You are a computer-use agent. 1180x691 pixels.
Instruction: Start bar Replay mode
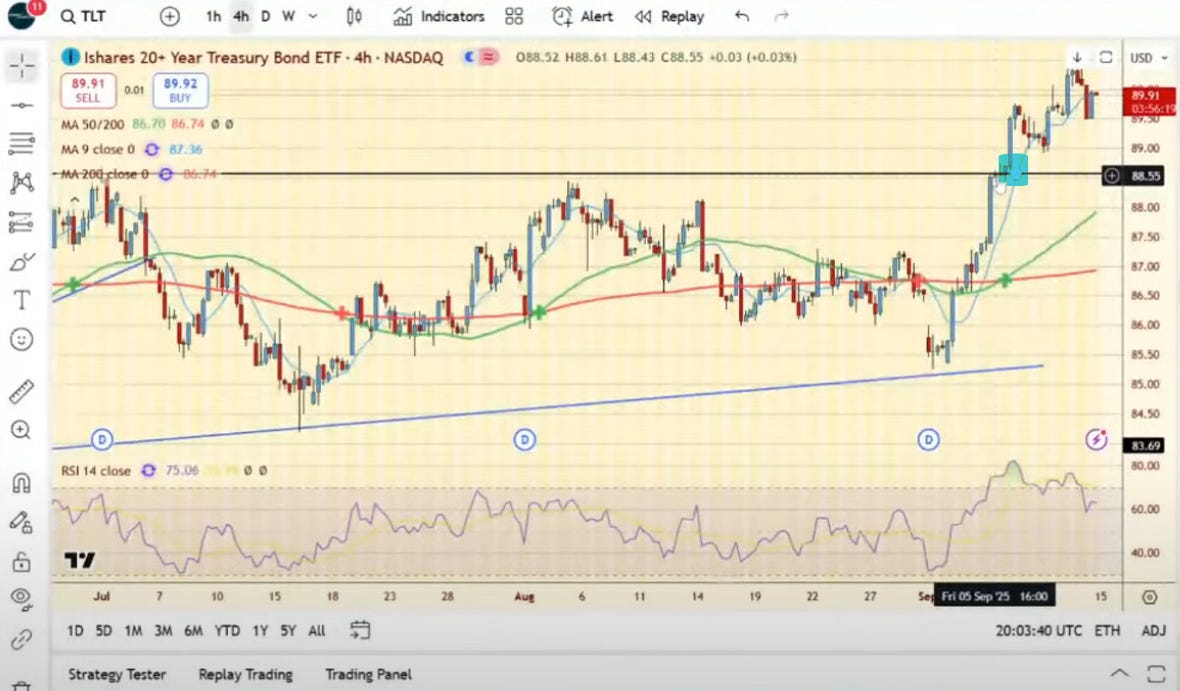coord(669,17)
